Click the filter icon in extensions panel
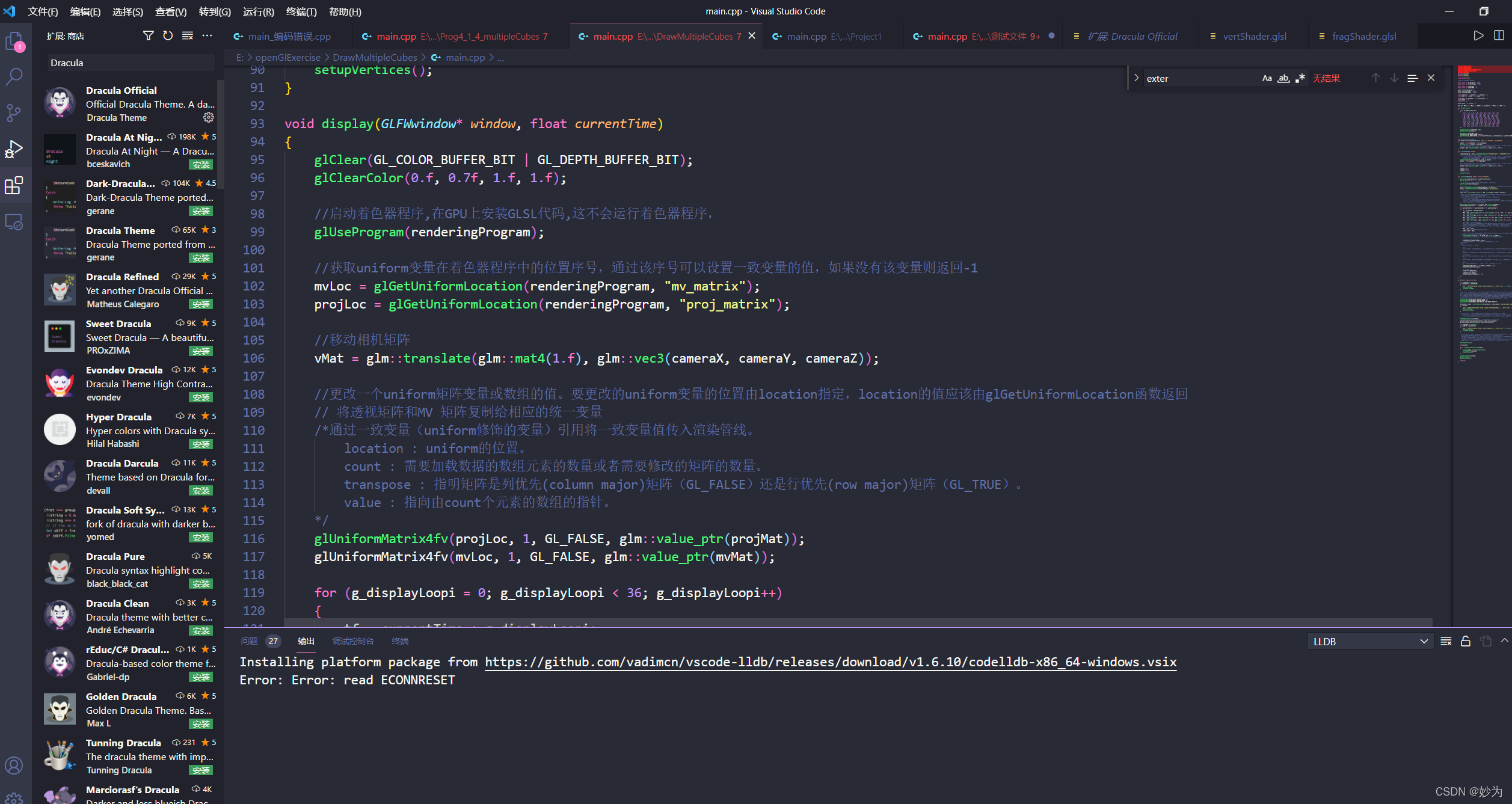Screen dimensions: 1512x804 point(148,35)
